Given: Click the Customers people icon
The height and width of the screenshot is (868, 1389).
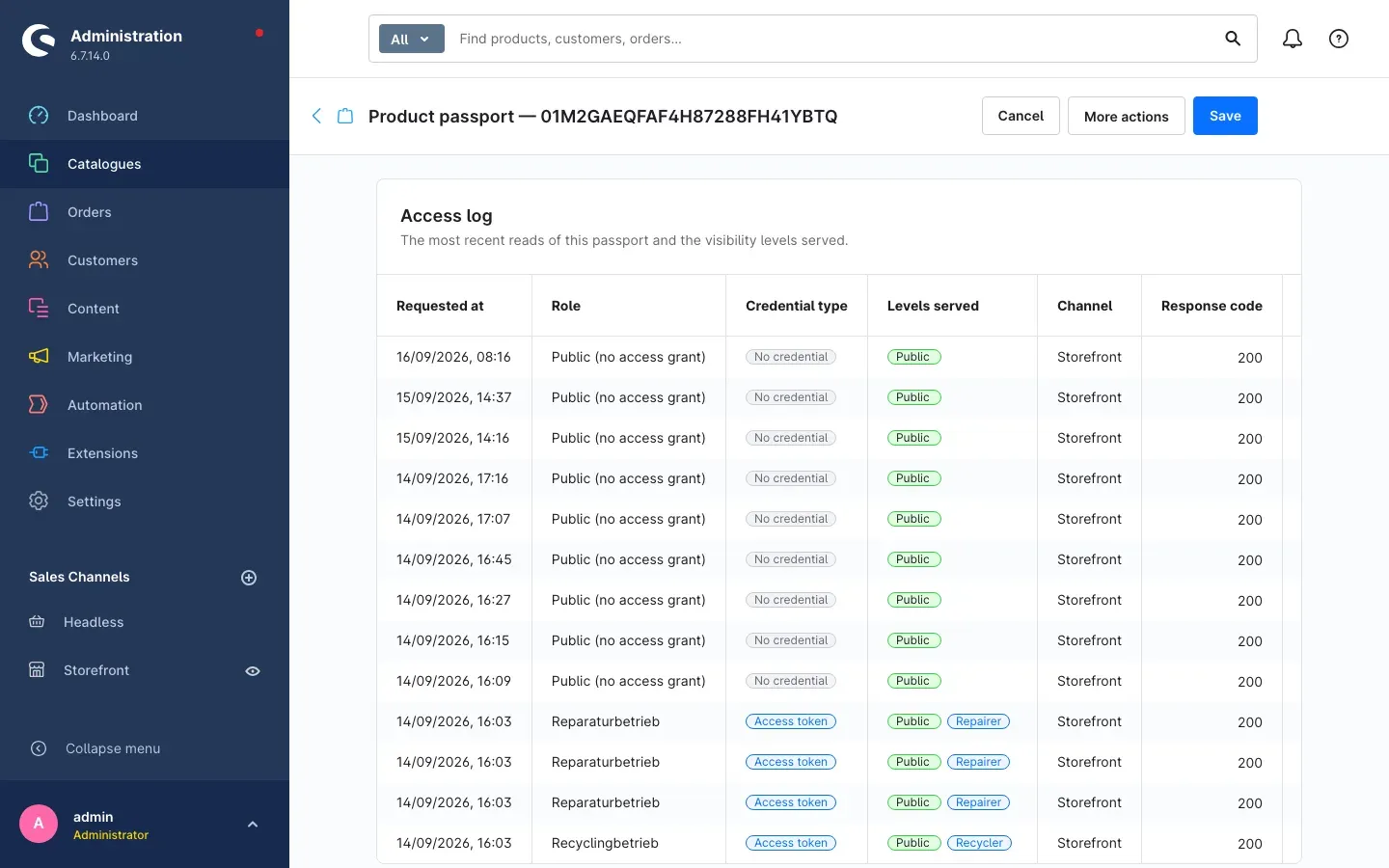Looking at the screenshot, I should click(39, 260).
